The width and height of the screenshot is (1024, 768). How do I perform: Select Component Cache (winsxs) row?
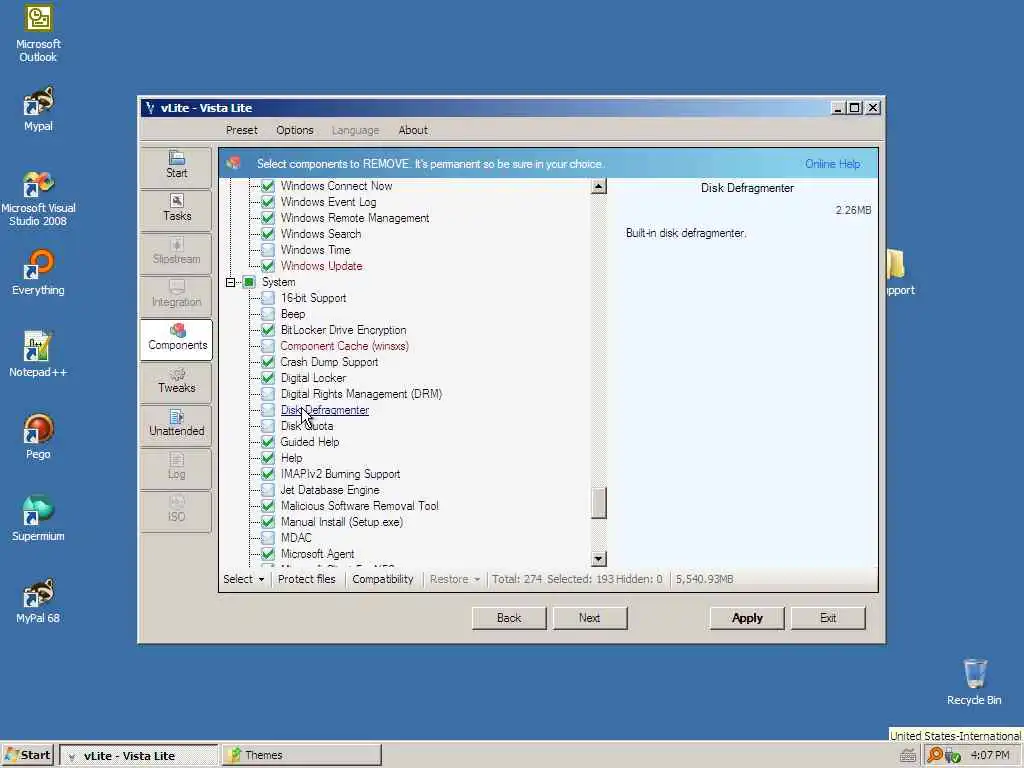point(344,346)
